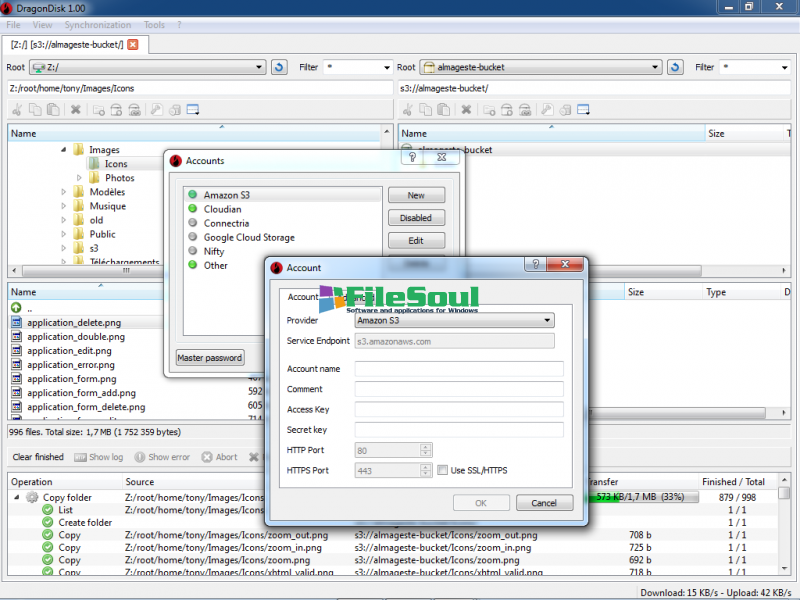Open the Tools menu
The height and width of the screenshot is (600, 800).
click(x=154, y=24)
